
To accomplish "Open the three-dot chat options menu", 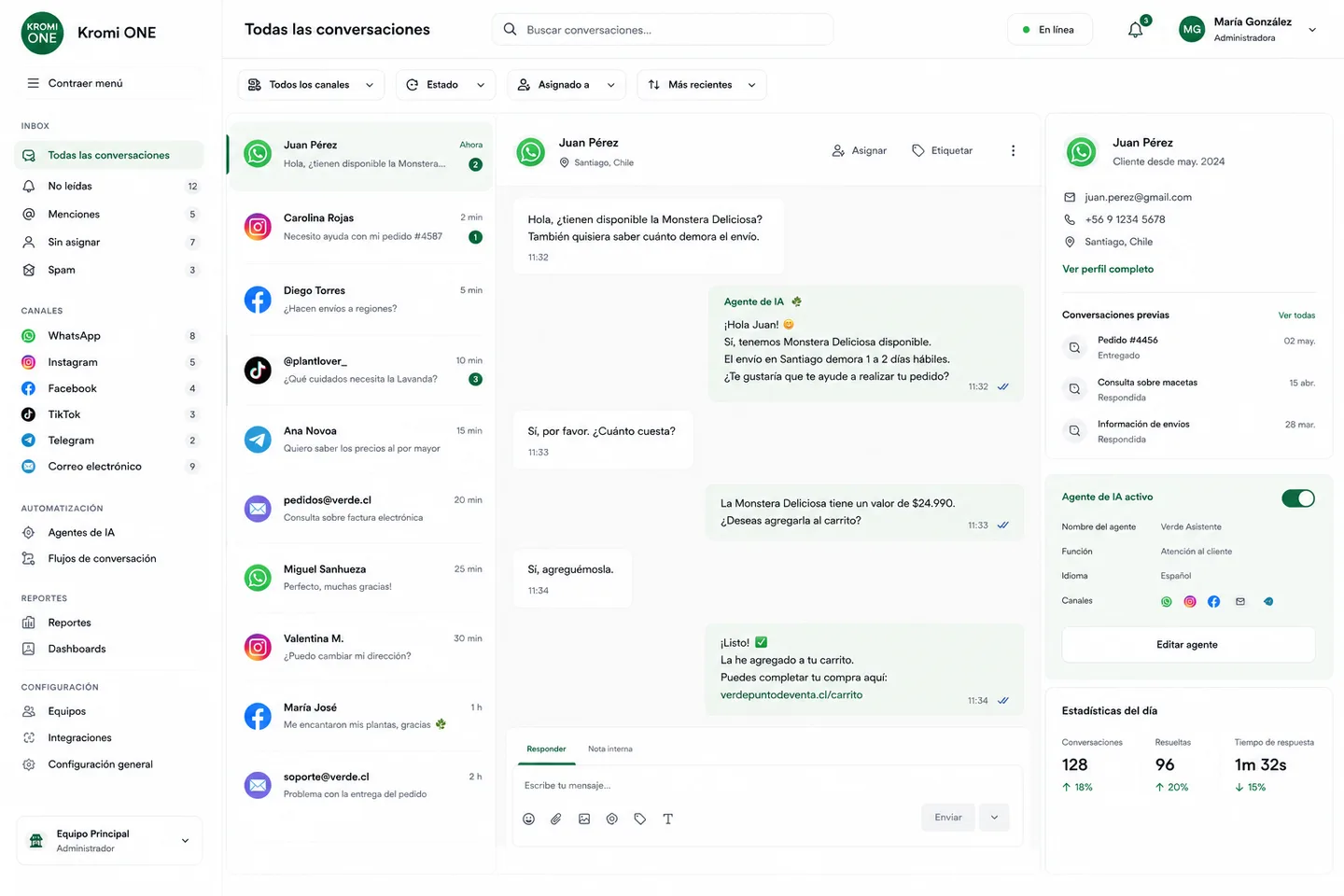I will click(1013, 150).
